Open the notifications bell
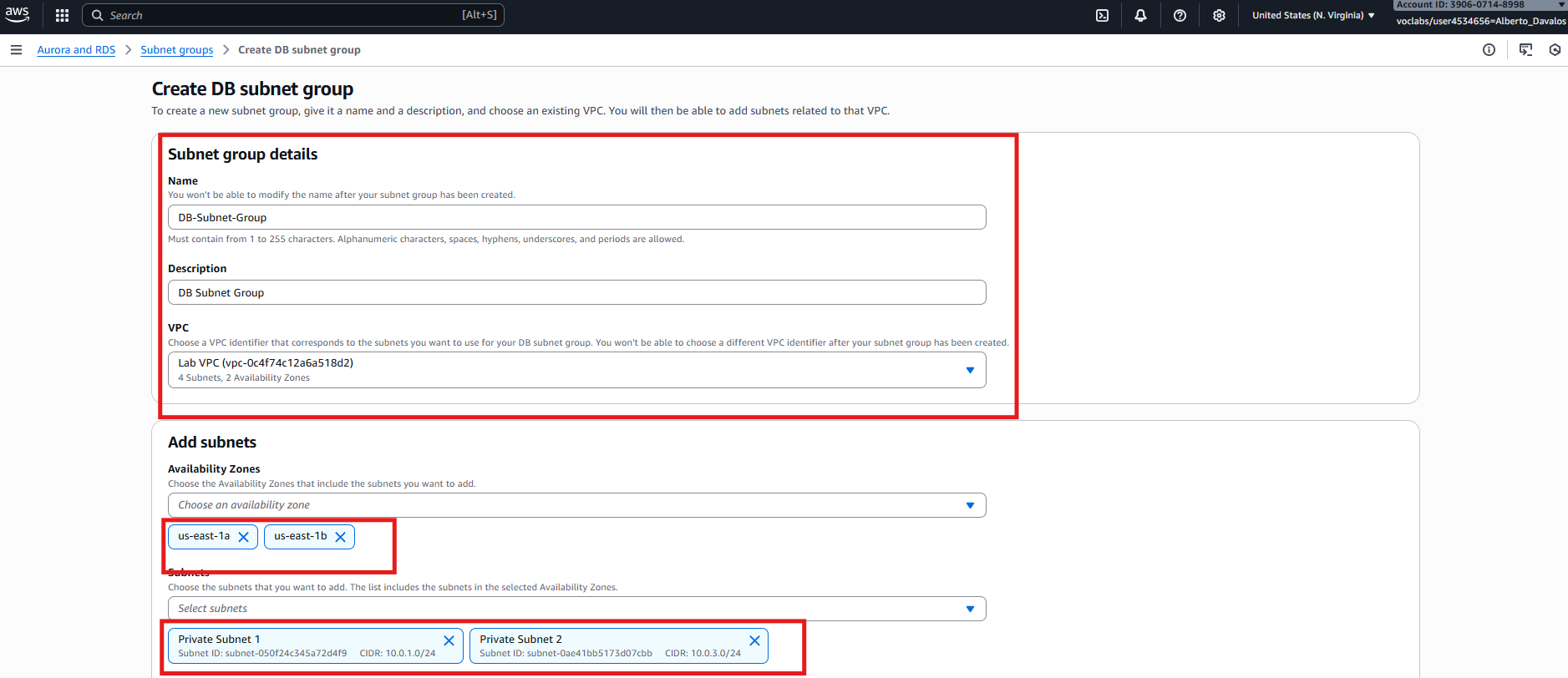The height and width of the screenshot is (678, 1568). click(x=1140, y=15)
